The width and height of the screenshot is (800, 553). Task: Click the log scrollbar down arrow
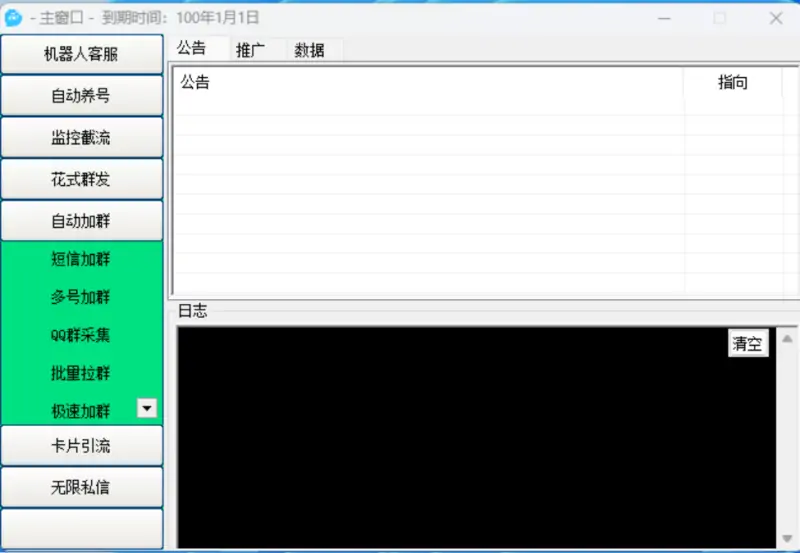[788, 538]
